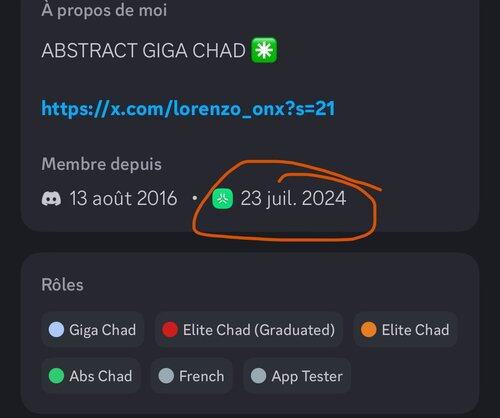Viewport: 500px width, 418px height.
Task: Select the French role chip
Action: pyautogui.click(x=191, y=376)
